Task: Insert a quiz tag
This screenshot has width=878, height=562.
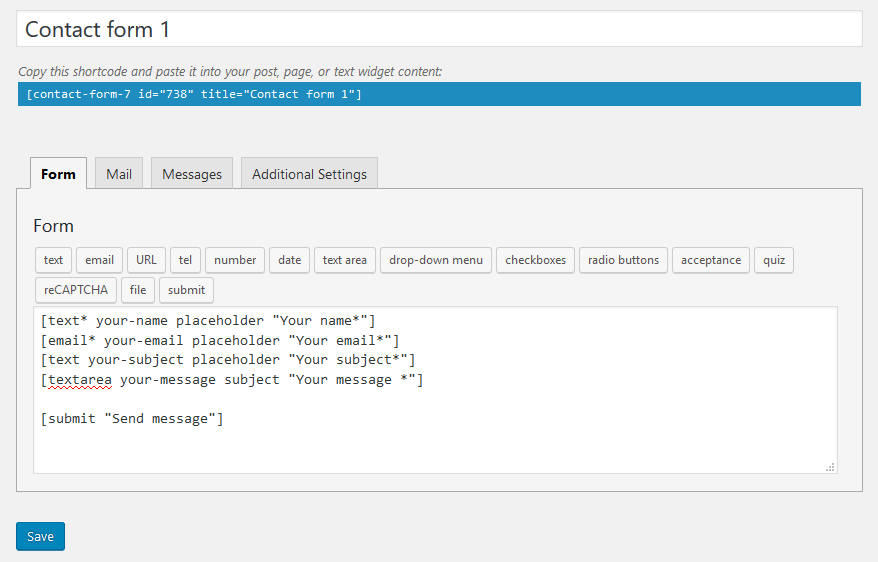Action: click(x=774, y=260)
